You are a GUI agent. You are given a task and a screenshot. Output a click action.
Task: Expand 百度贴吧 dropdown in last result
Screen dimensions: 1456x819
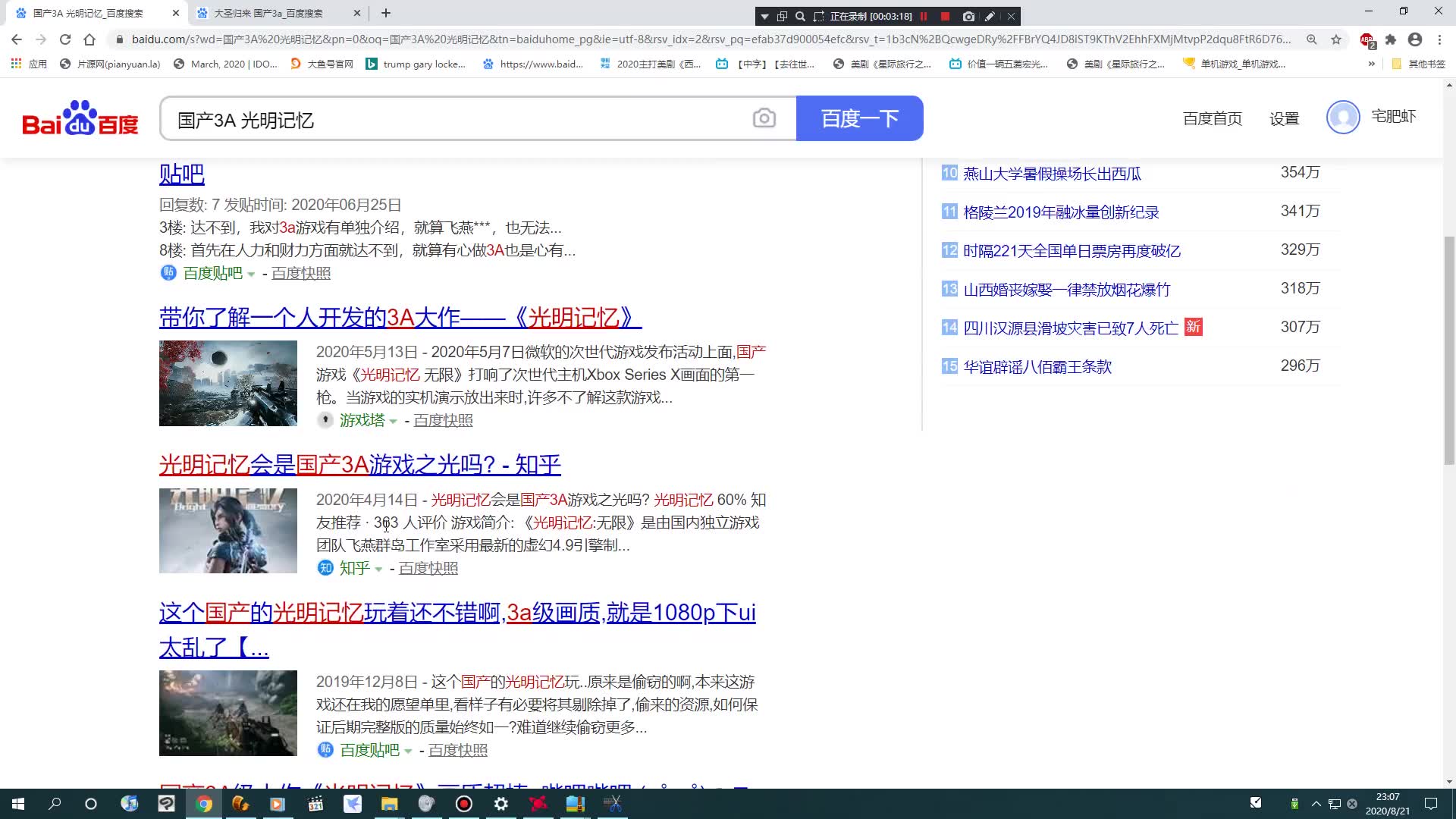[408, 751]
